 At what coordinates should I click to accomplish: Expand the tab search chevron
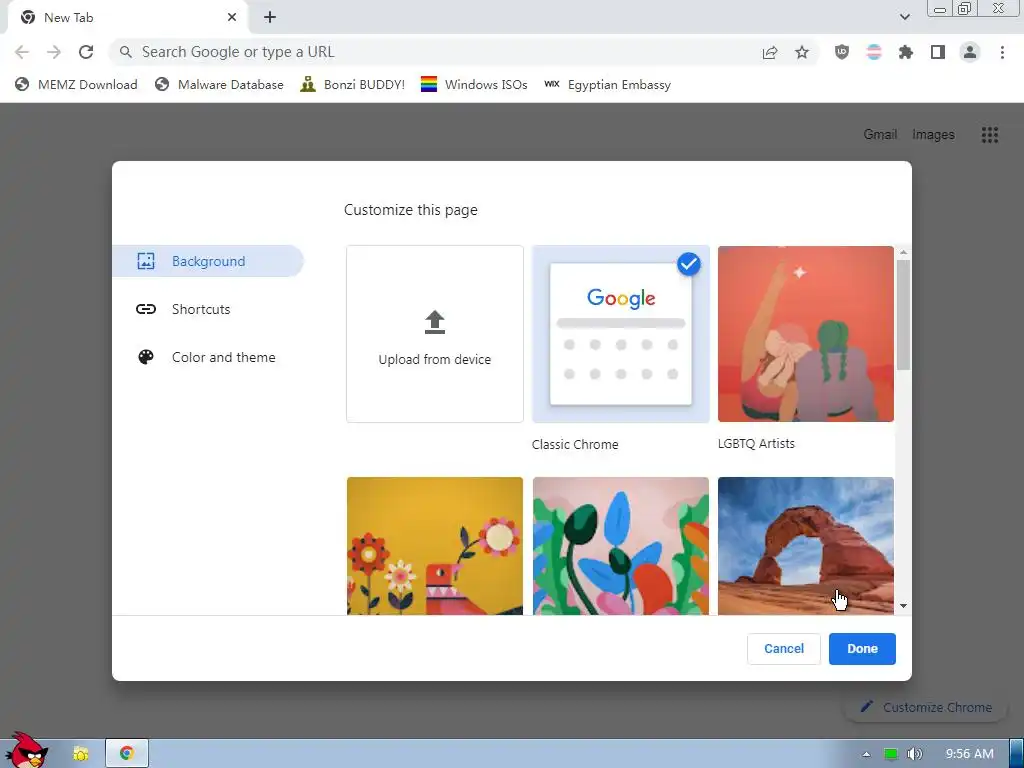[904, 17]
